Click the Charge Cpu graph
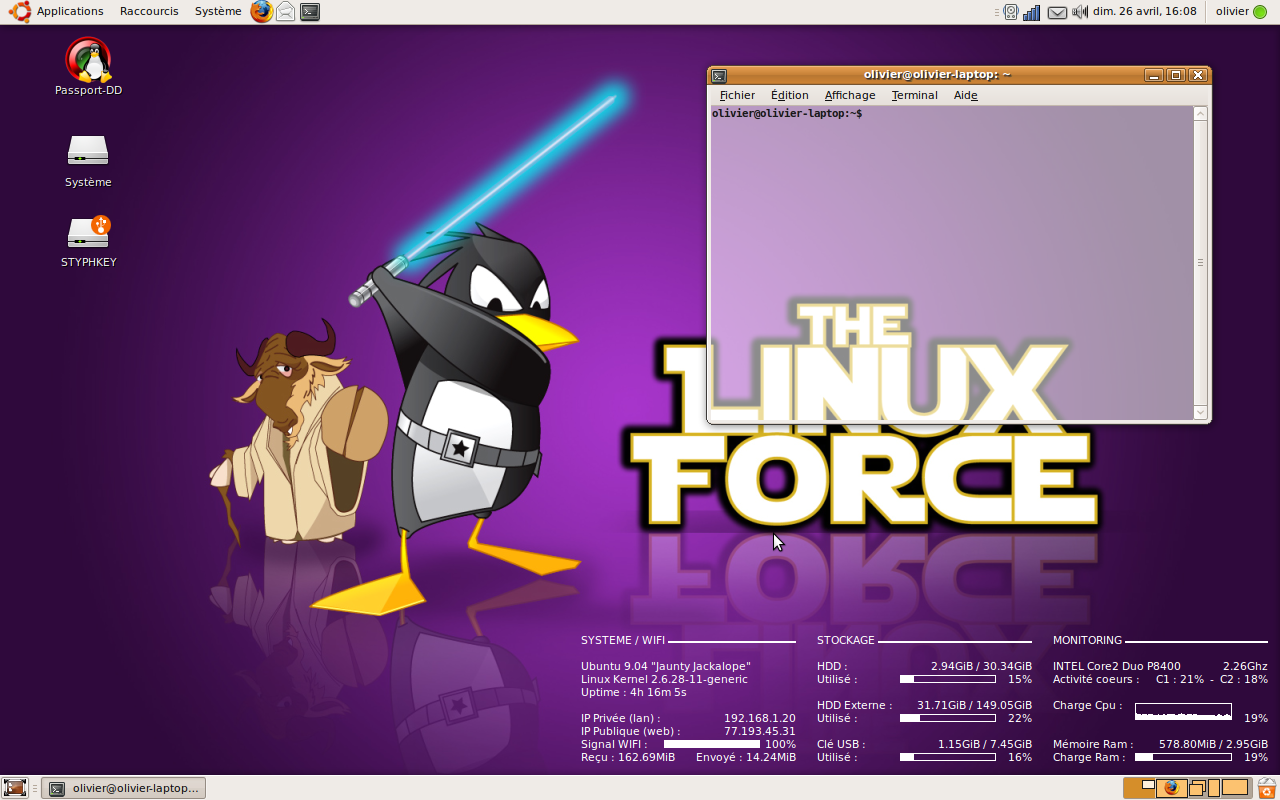 coord(1183,711)
